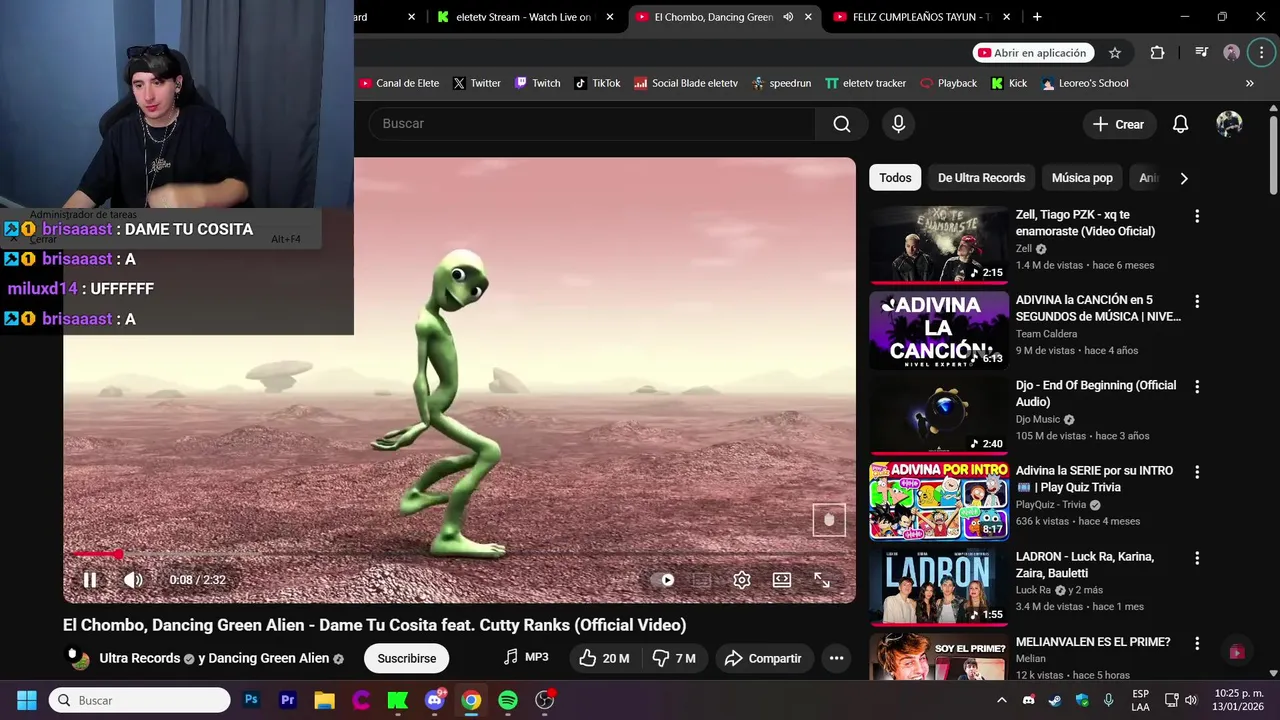Screen dimensions: 1280x720
Task: Open YouTube notifications bell
Action: click(1180, 124)
